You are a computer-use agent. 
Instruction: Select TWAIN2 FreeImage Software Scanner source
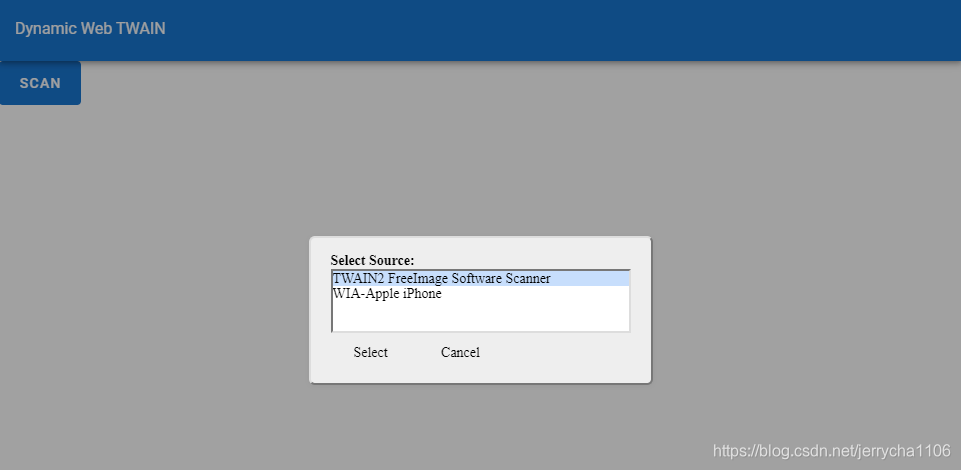click(480, 278)
